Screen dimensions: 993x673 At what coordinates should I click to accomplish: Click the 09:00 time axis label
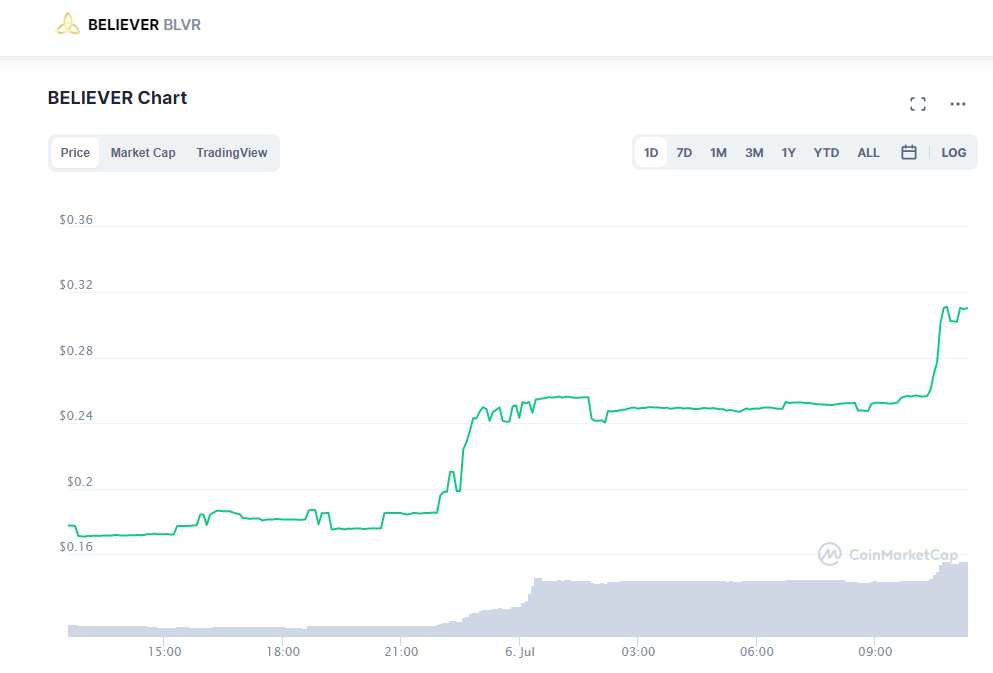(875, 651)
